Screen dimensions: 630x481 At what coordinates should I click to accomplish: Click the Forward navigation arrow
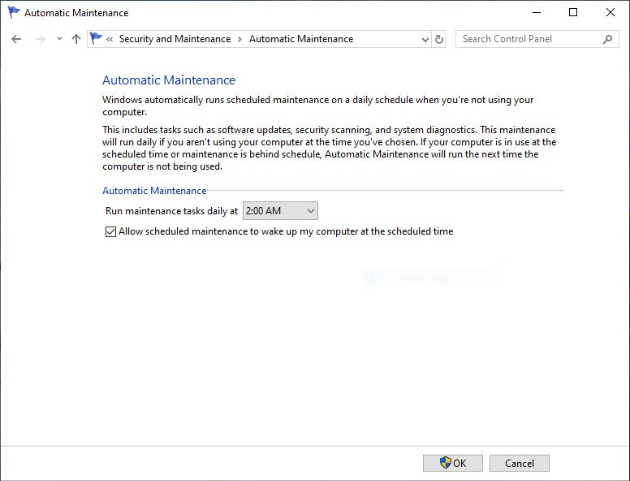pos(40,39)
